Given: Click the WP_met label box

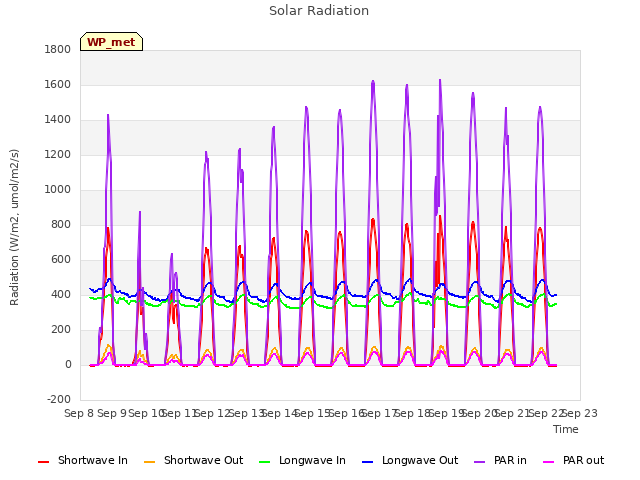Looking at the screenshot, I should click(111, 42).
